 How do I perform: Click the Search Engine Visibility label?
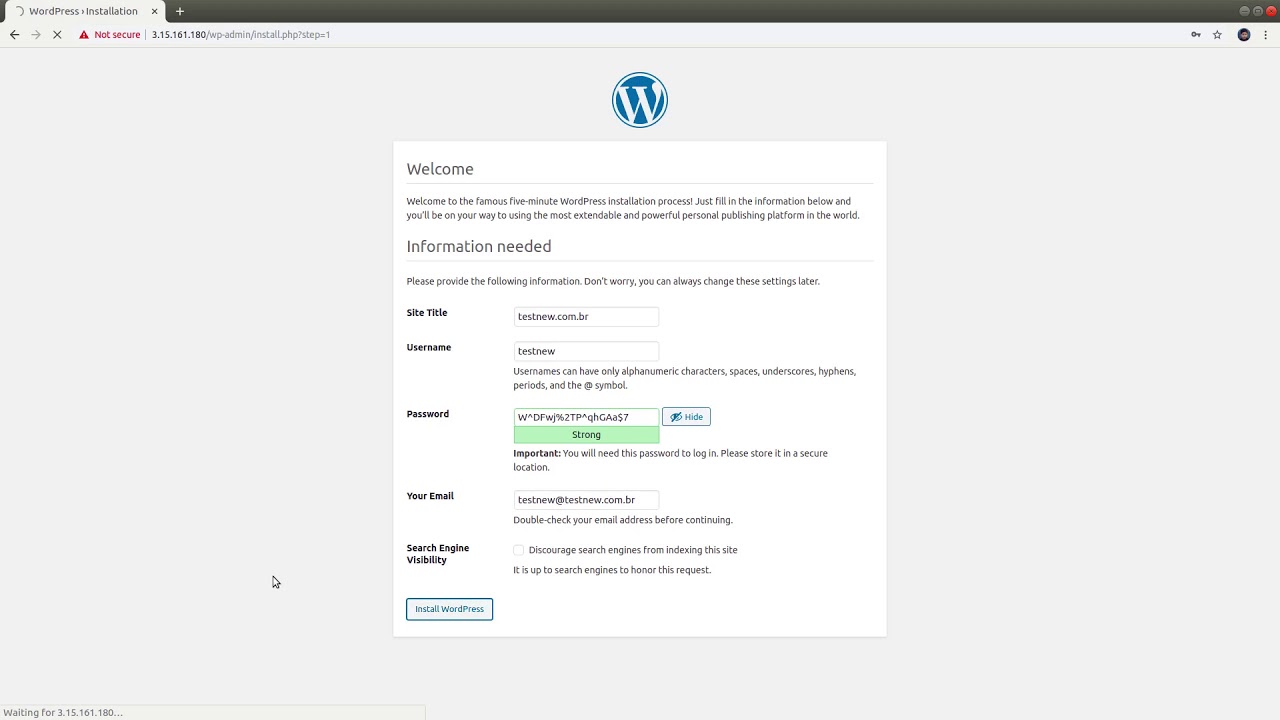[x=438, y=554]
